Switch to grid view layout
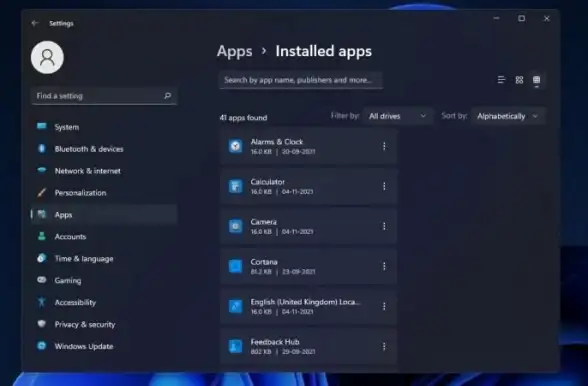This screenshot has height=386, width=588. click(519, 80)
